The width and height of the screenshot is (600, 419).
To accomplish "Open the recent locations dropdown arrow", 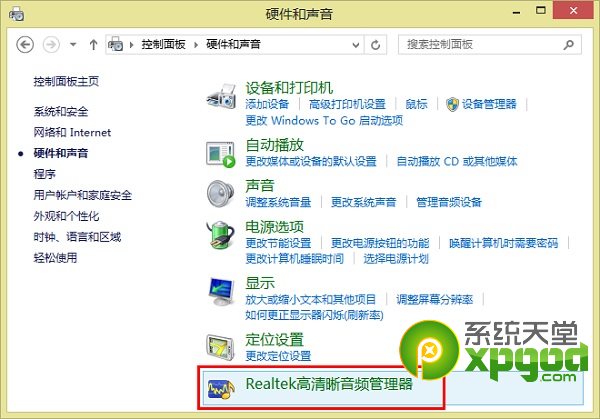I will click(x=73, y=45).
